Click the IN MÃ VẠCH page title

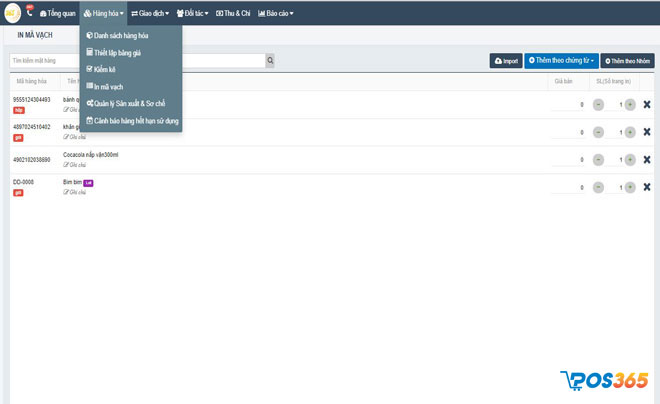(x=35, y=35)
